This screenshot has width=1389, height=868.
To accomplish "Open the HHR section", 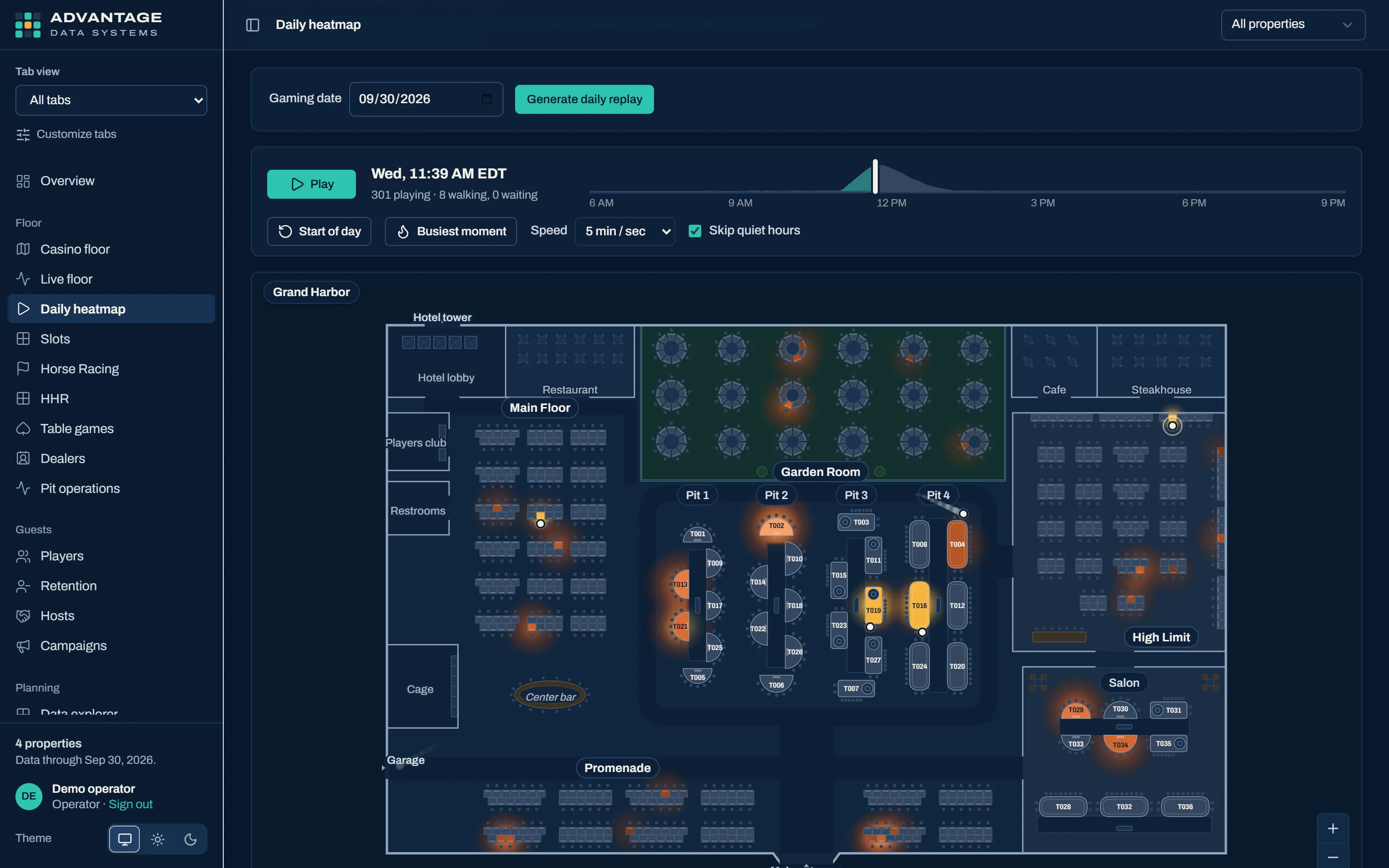I will [x=111, y=398].
